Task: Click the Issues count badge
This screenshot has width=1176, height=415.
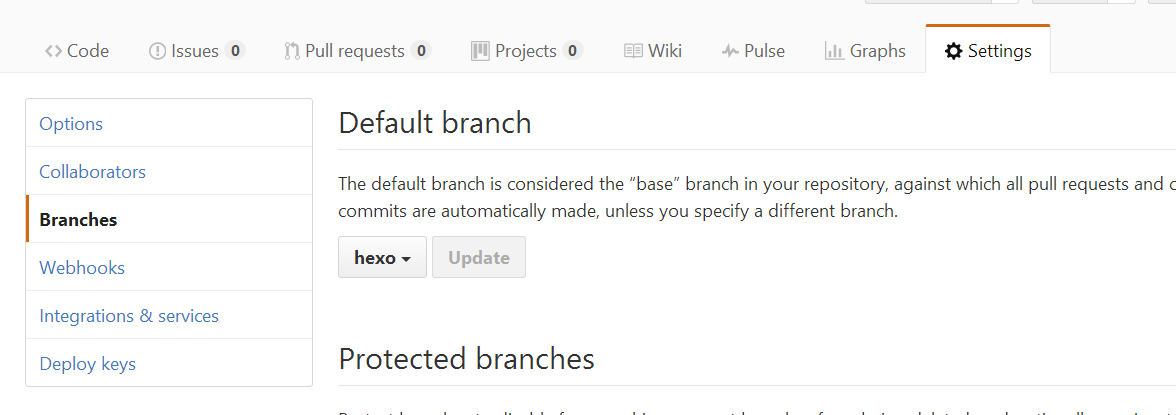Action: [235, 51]
